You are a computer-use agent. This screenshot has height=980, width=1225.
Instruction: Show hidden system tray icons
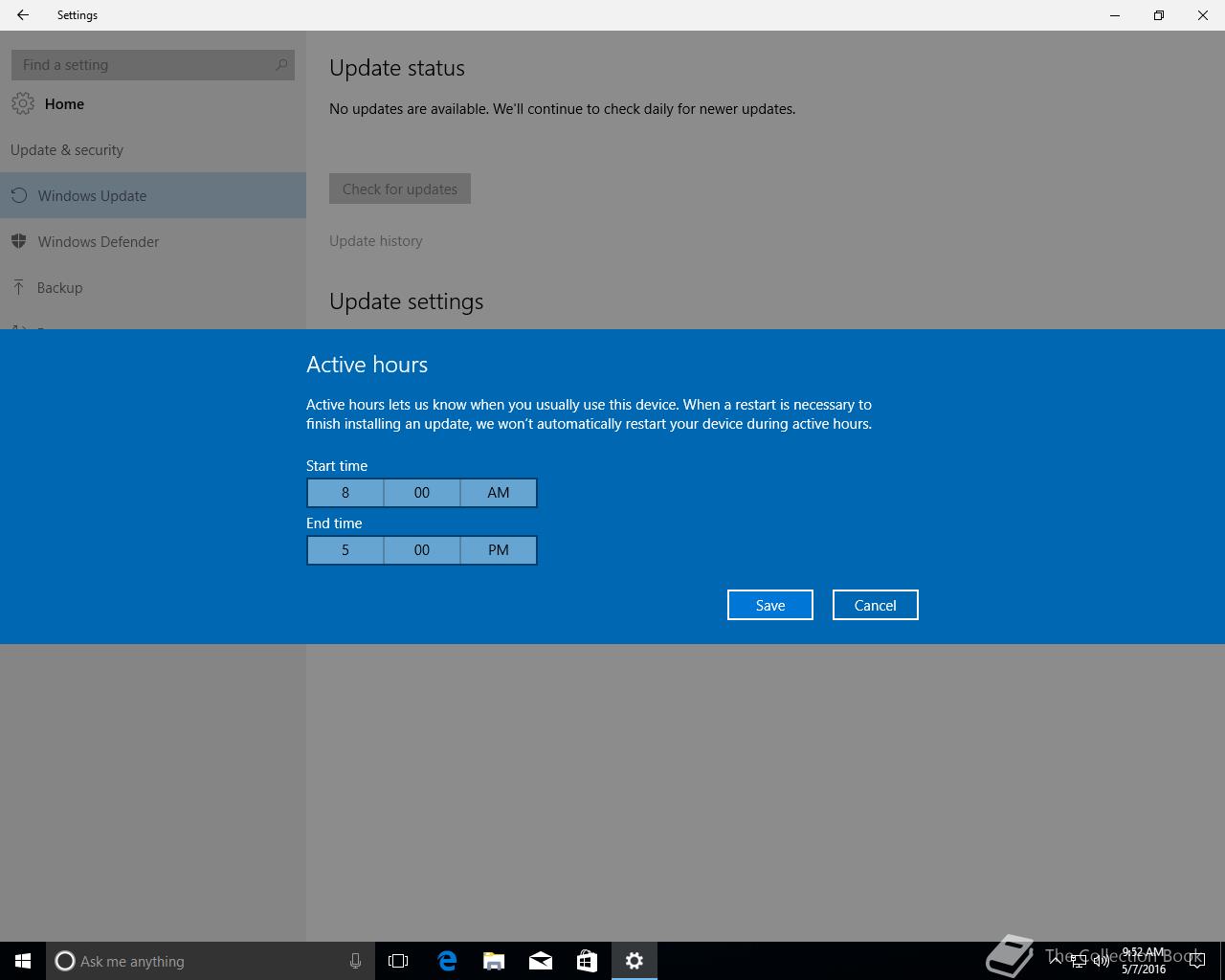[1056, 961]
